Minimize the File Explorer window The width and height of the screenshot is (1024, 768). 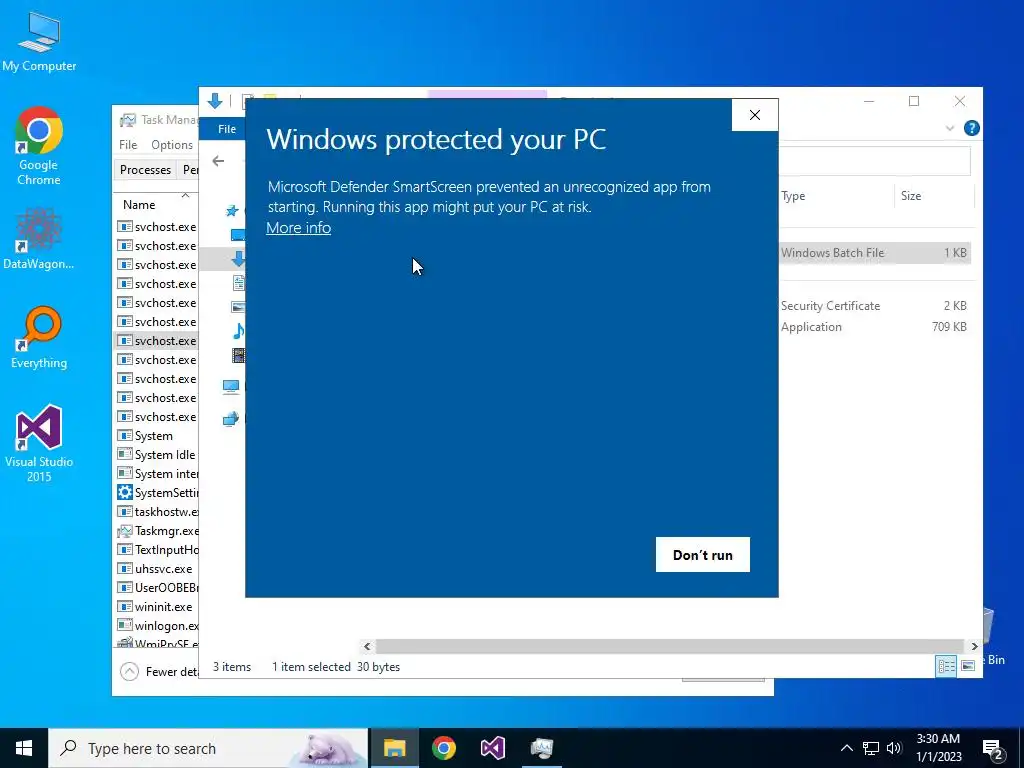click(869, 101)
